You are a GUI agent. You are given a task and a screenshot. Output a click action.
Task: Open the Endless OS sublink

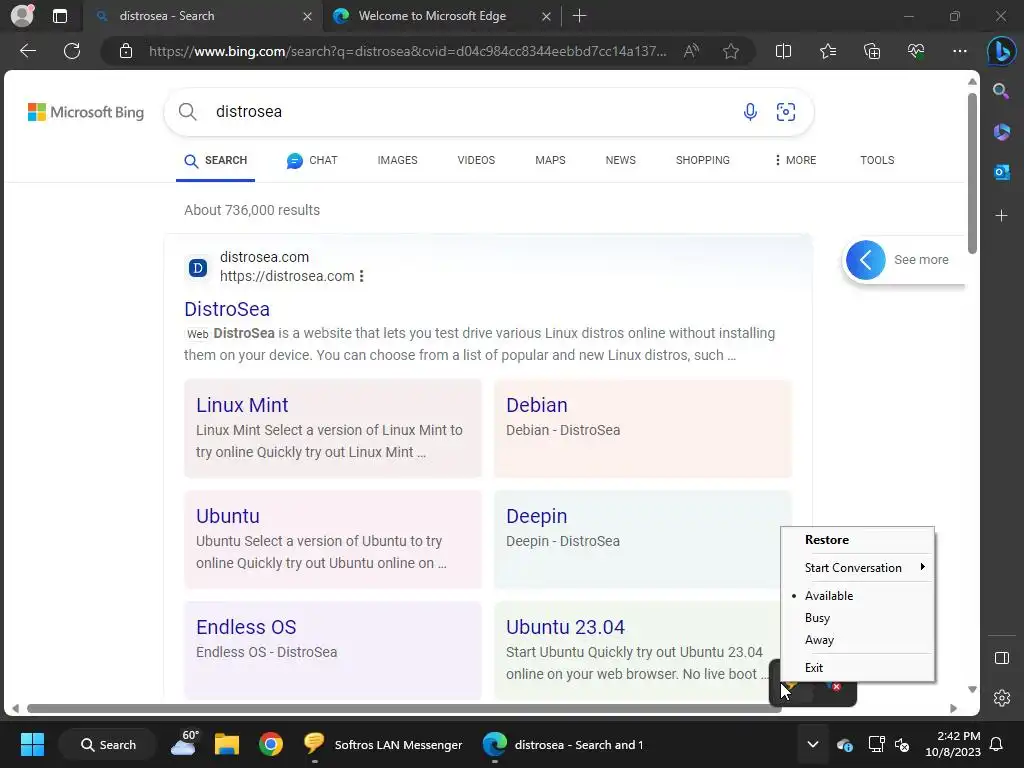246,627
